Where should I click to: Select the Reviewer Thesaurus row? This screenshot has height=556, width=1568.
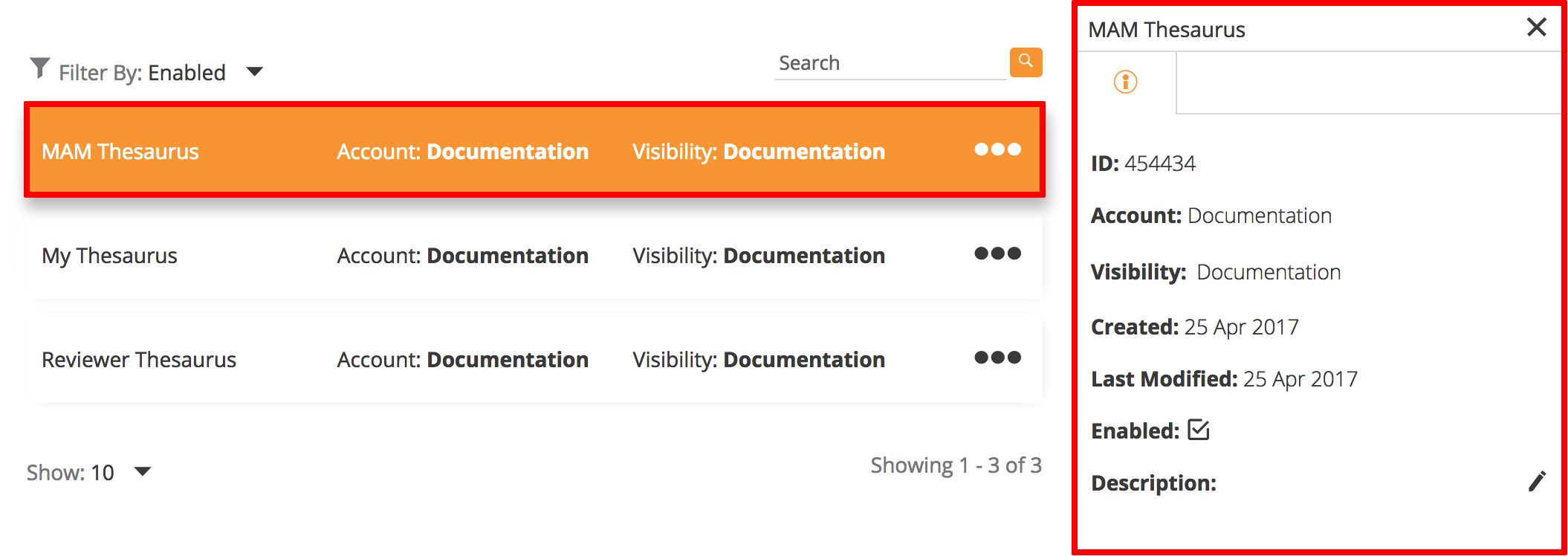click(x=139, y=360)
